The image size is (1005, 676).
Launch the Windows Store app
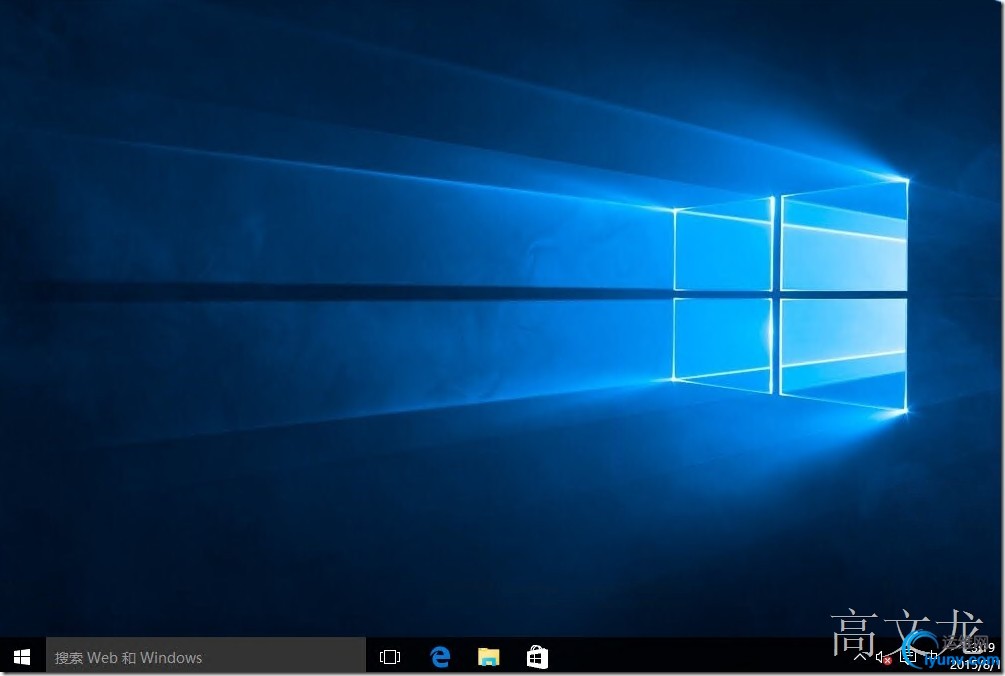coord(537,657)
